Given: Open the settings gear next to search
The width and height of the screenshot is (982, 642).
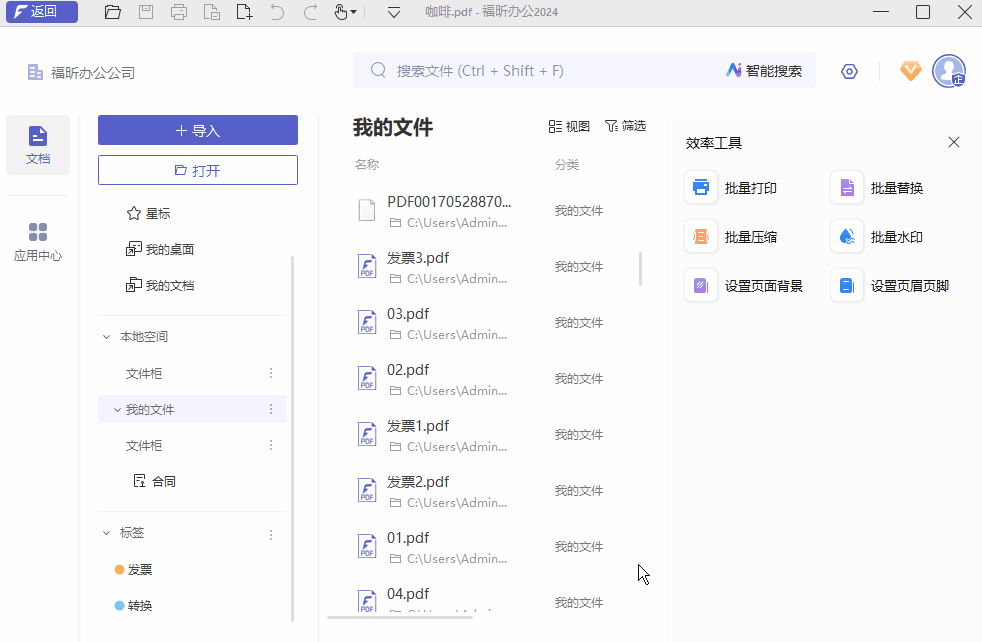Looking at the screenshot, I should point(849,71).
